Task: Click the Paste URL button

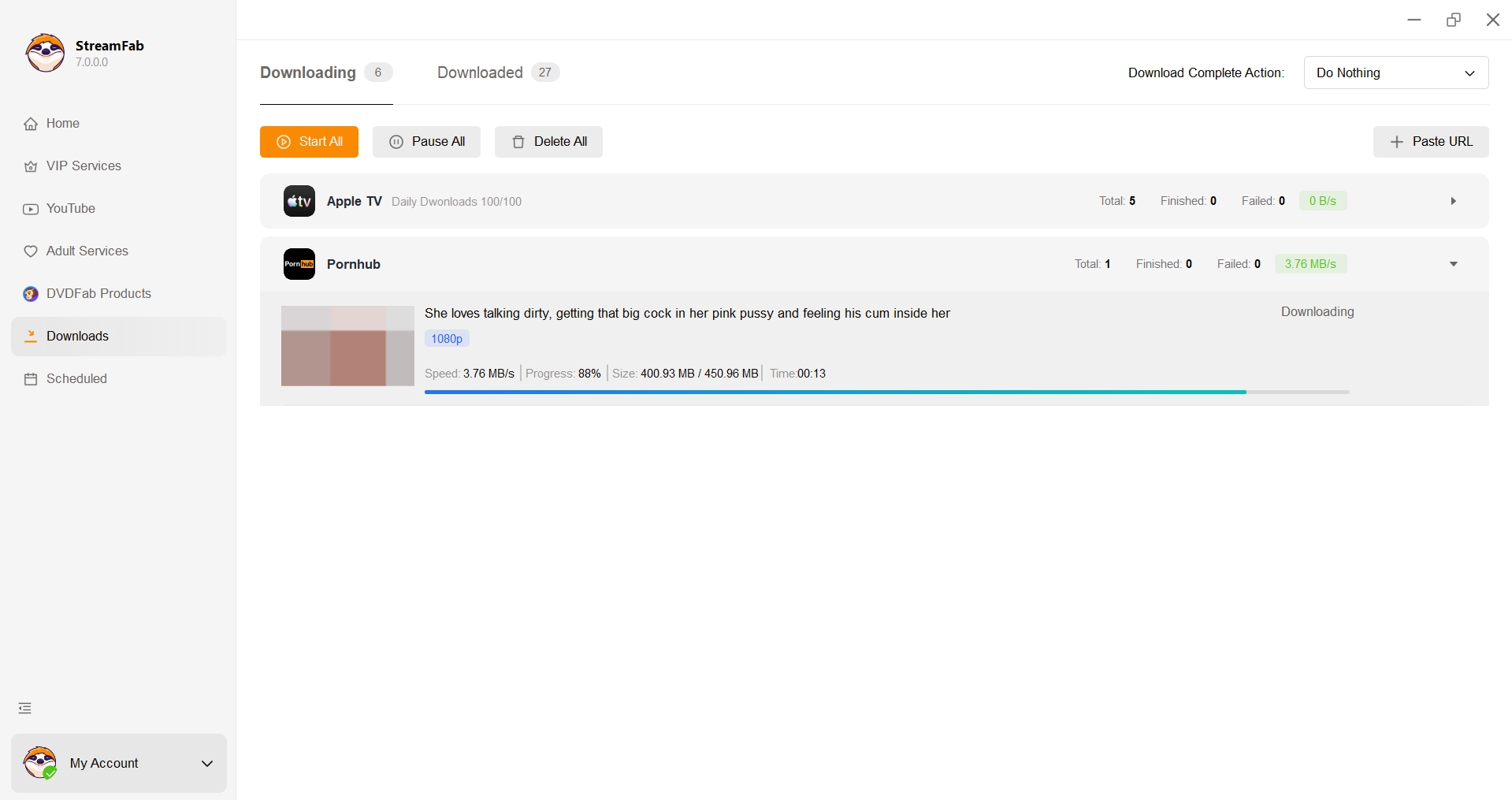Action: coord(1430,142)
